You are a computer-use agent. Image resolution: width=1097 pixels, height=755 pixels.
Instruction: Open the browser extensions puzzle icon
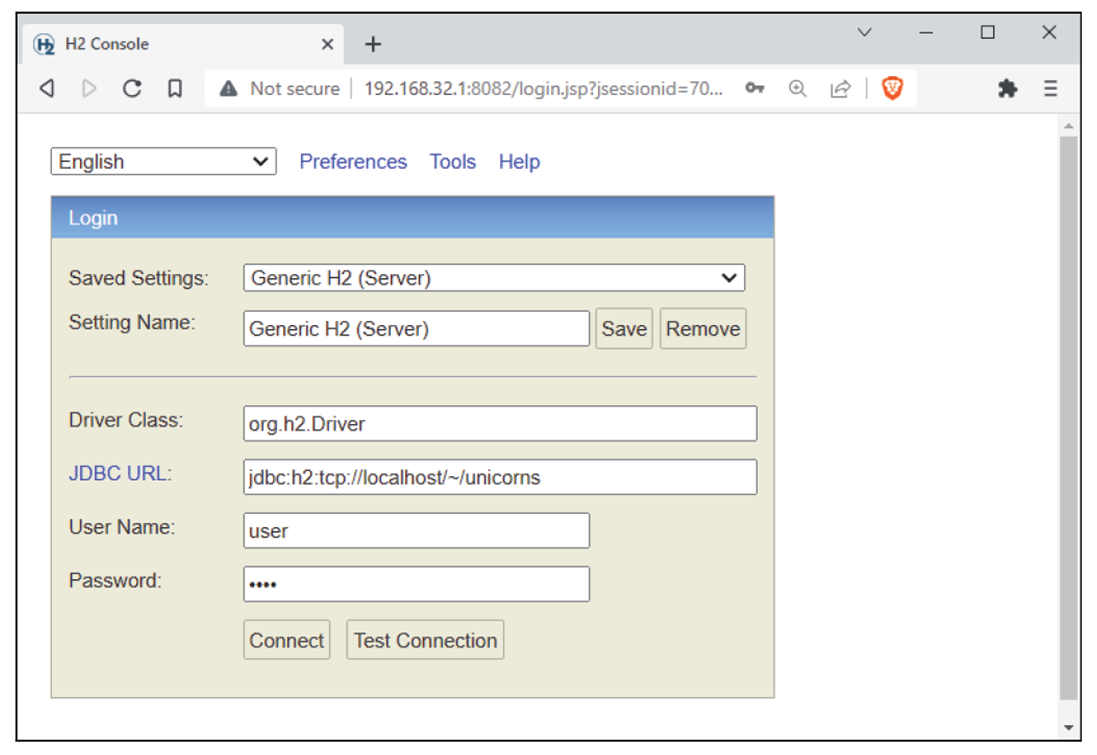(x=1007, y=88)
